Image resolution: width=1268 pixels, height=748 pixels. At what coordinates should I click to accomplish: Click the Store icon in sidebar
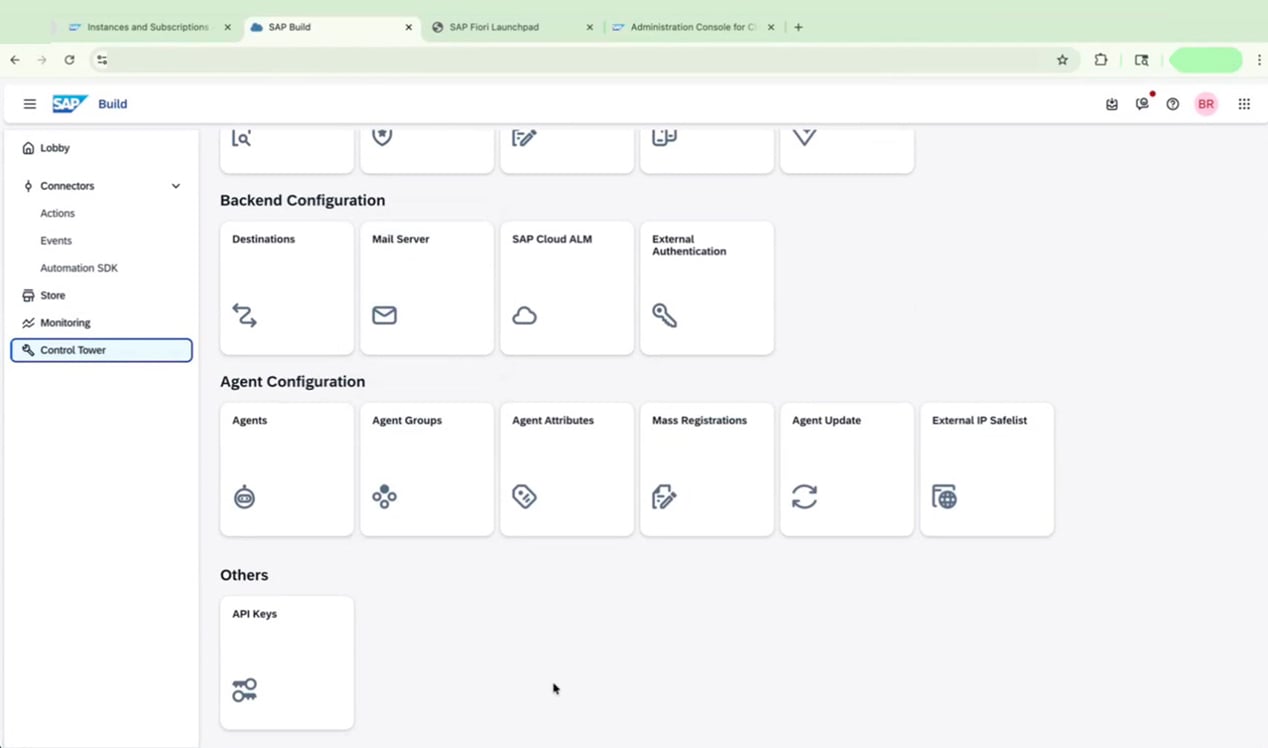[x=28, y=296]
